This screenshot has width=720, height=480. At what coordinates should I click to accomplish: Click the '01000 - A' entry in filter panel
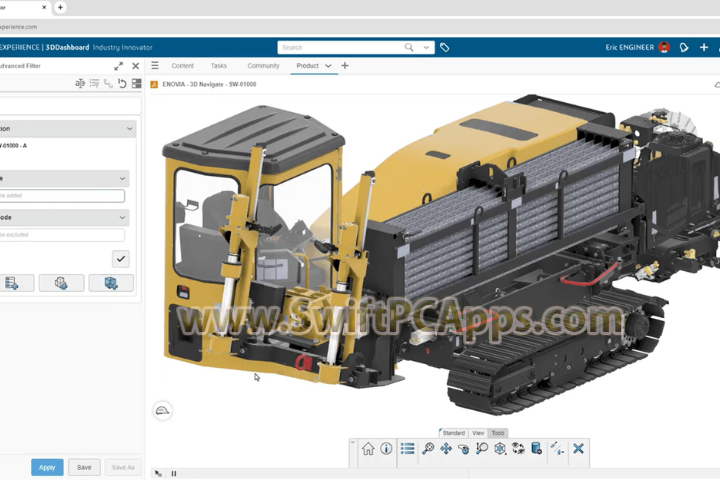pyautogui.click(x=14, y=146)
